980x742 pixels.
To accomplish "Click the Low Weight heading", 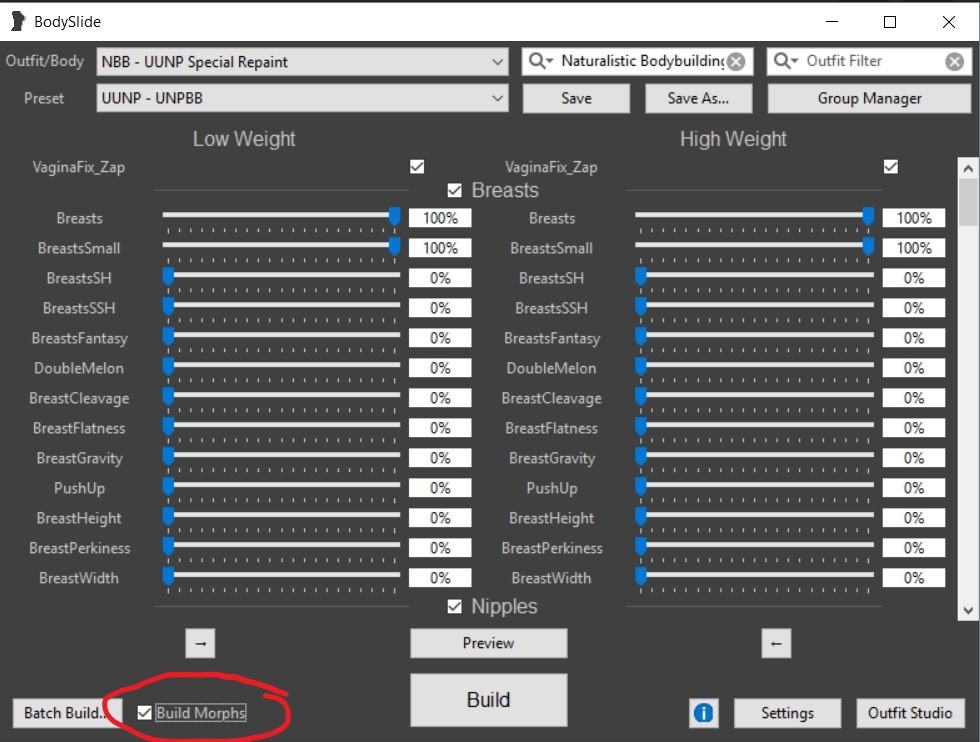I will (244, 139).
